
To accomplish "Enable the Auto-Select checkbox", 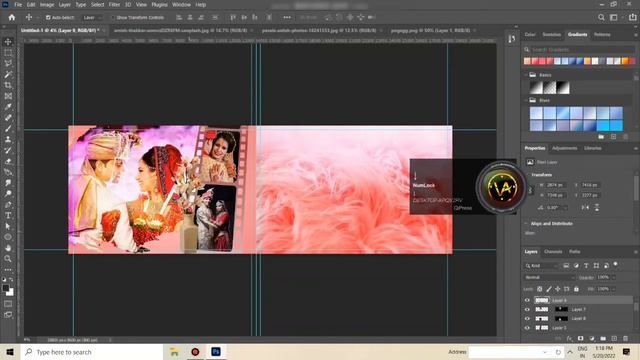I will tap(48, 18).
